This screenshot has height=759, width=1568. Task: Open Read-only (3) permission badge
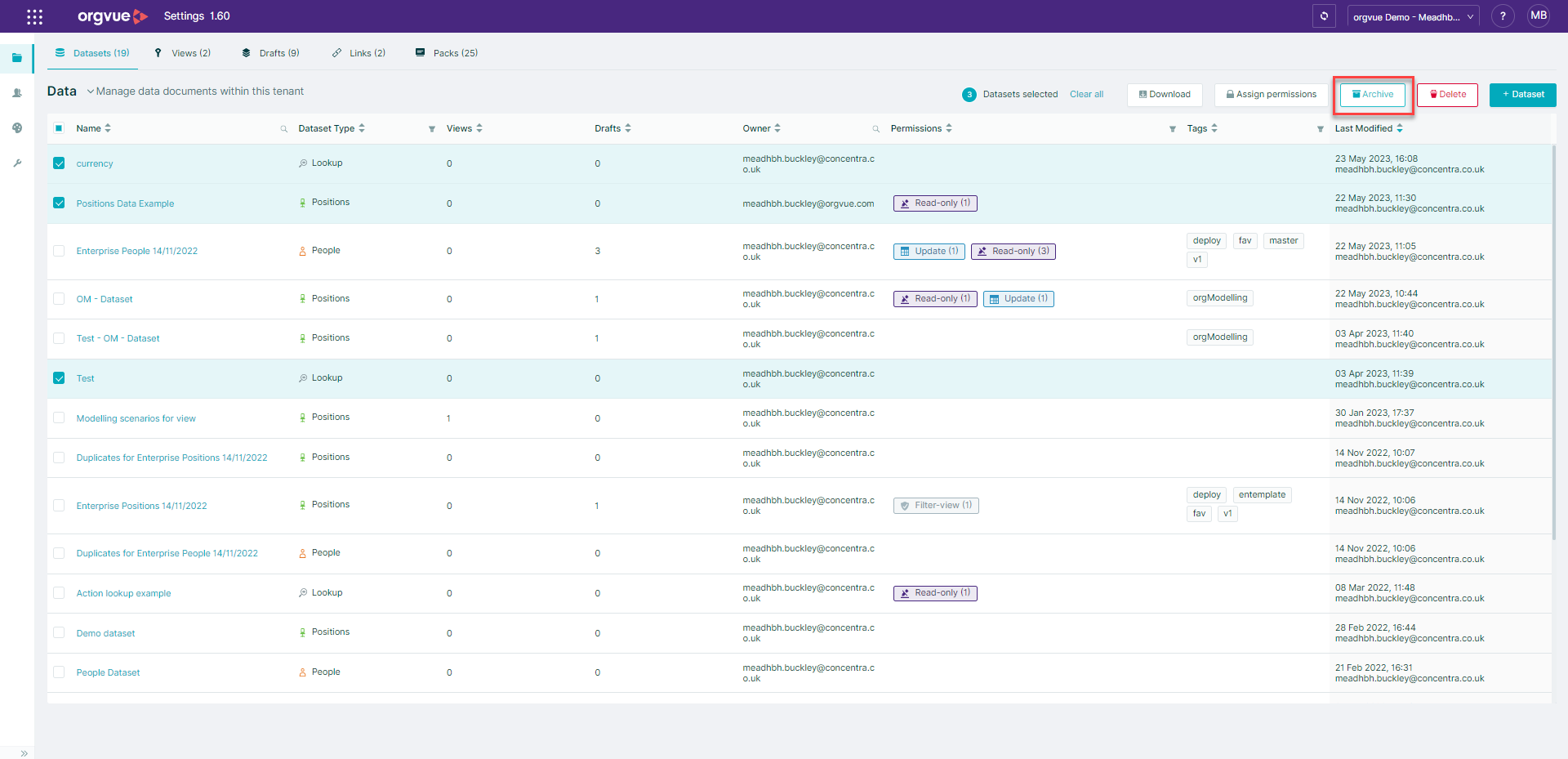pos(1013,252)
